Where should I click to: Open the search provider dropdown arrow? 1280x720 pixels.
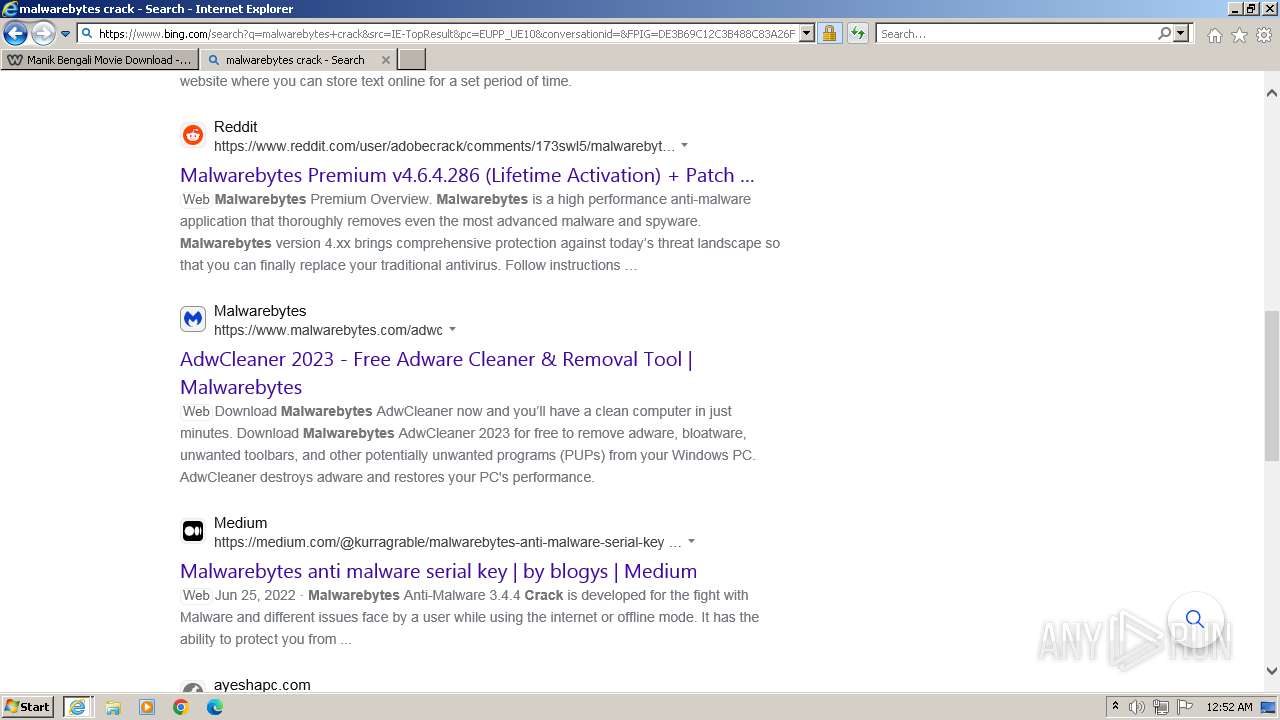coord(1181,34)
